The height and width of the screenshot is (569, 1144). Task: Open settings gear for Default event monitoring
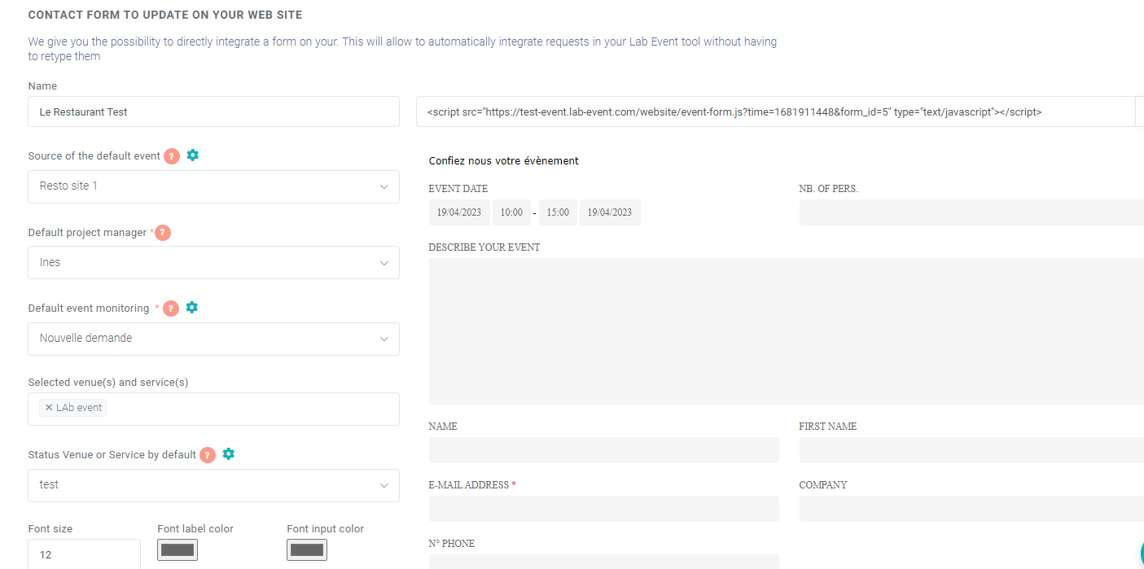pyautogui.click(x=191, y=307)
